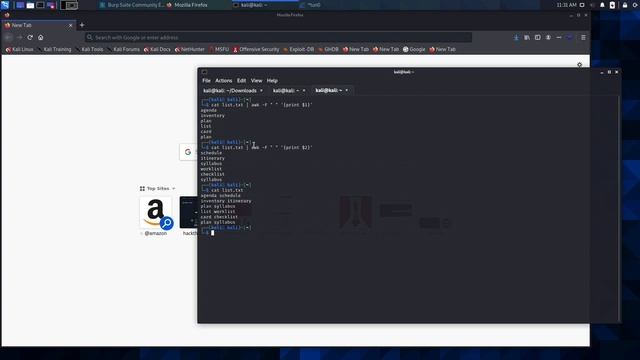Image resolution: width=640 pixels, height=360 pixels.
Task: Open the Kali Training bookmark
Action: pyautogui.click(x=54, y=49)
